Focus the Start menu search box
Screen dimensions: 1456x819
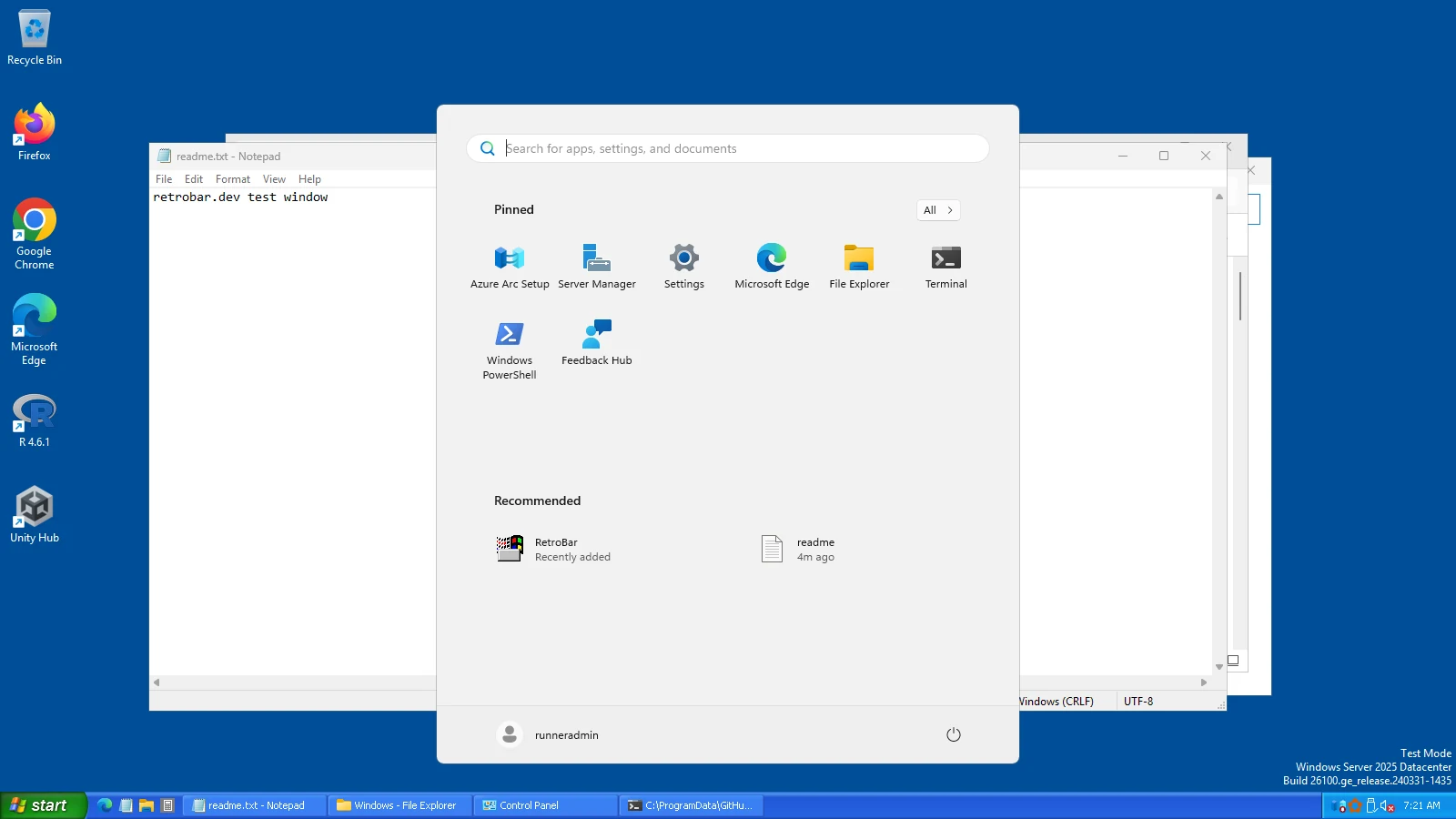pyautogui.click(x=728, y=148)
